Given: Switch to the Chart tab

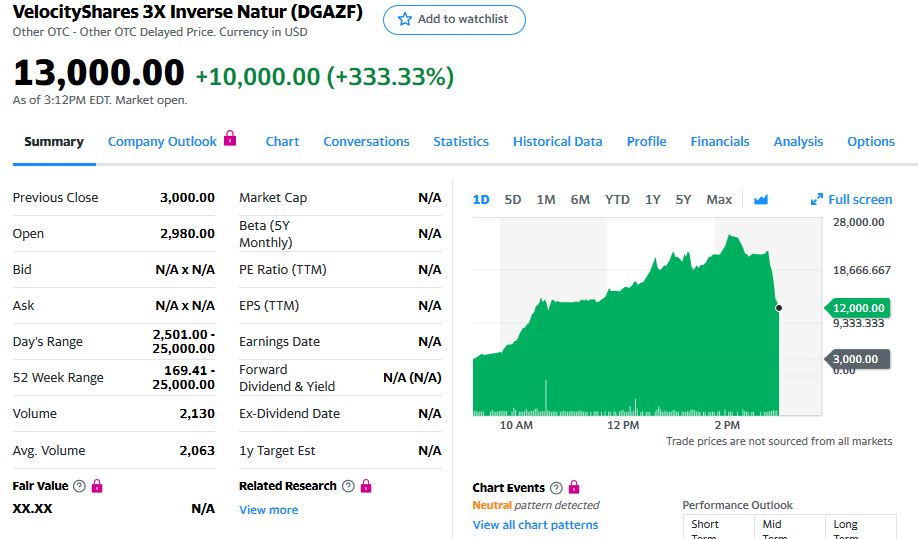Looking at the screenshot, I should pos(282,142).
